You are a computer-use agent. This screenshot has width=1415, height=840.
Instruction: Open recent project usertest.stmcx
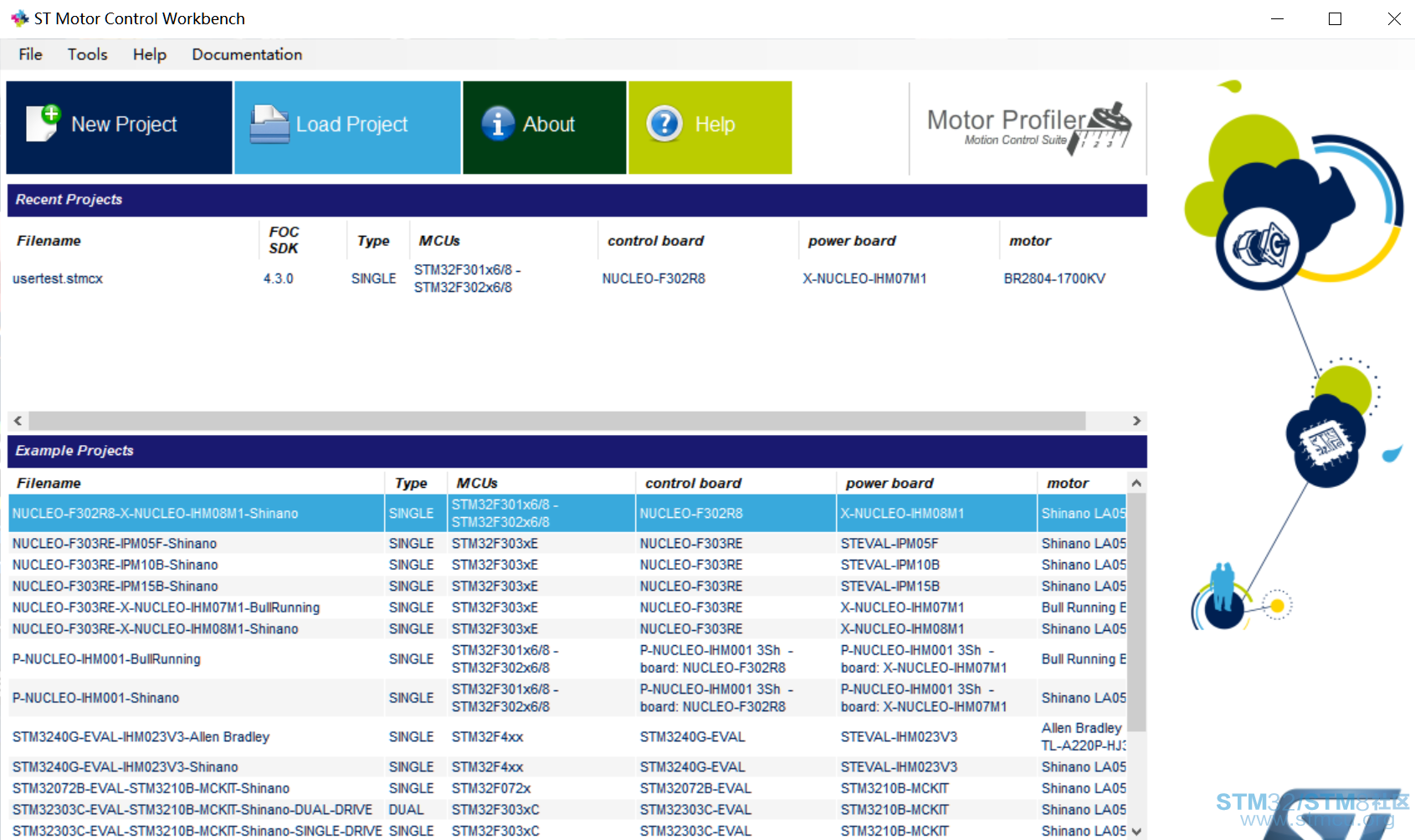(x=58, y=279)
